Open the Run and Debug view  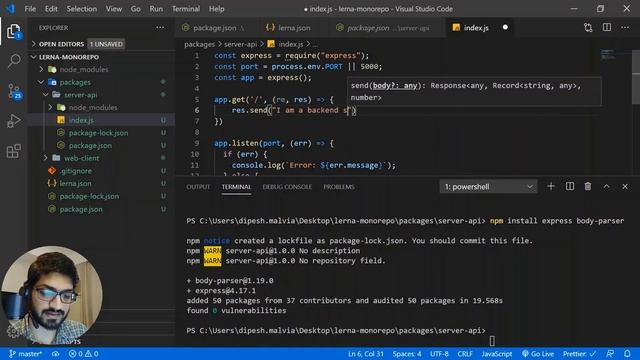[x=13, y=121]
